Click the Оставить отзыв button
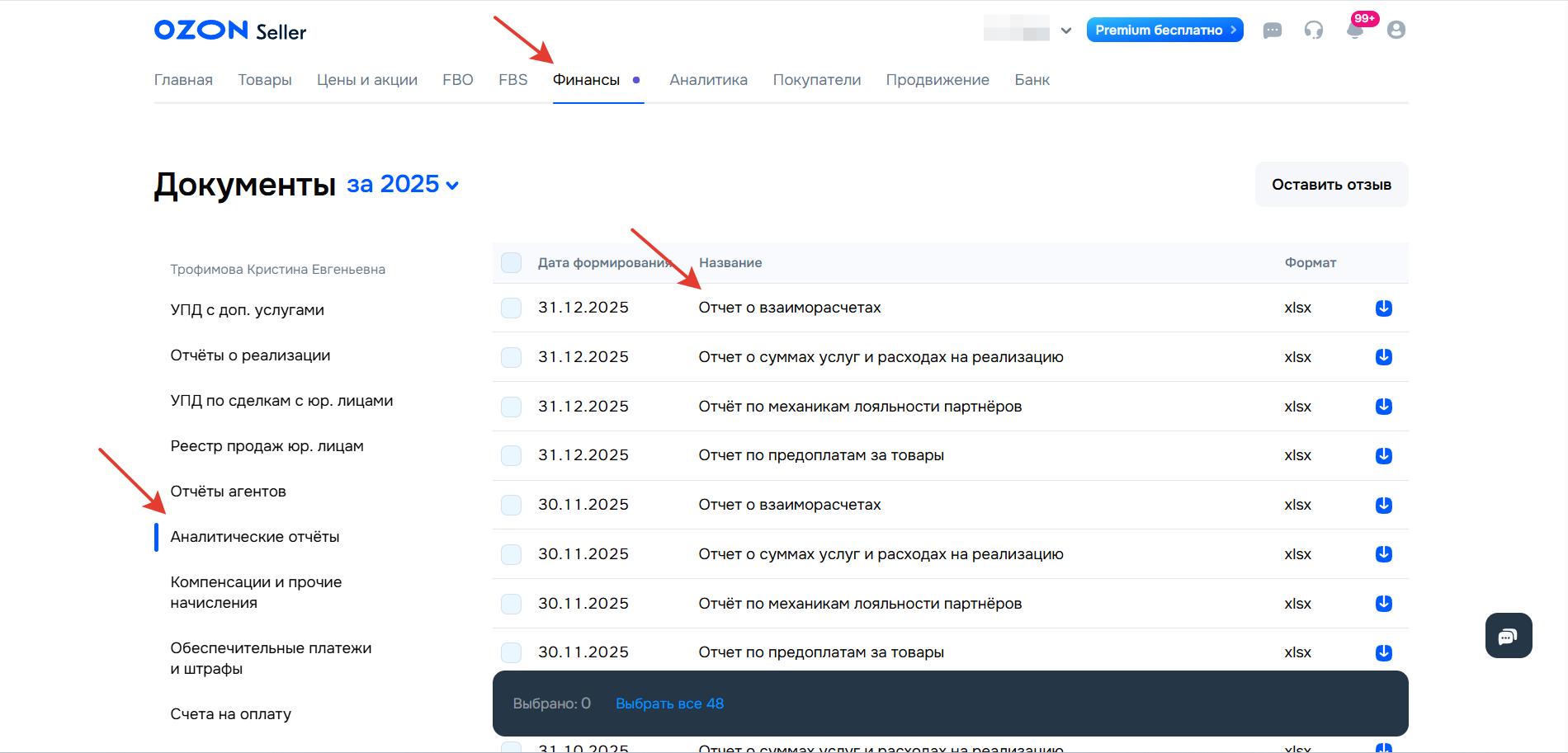Viewport: 1568px width, 753px height. (1330, 185)
